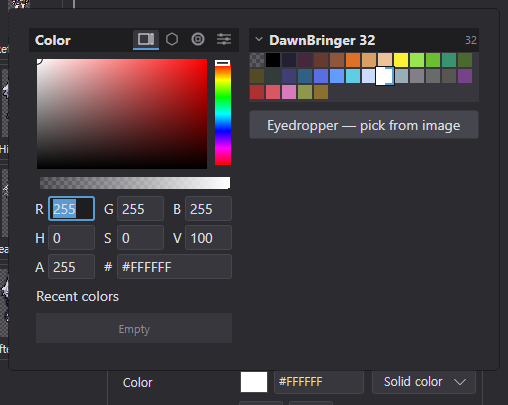This screenshot has height=405, width=508.
Task: Click the alpha transparency slider bar
Action: coord(135,183)
